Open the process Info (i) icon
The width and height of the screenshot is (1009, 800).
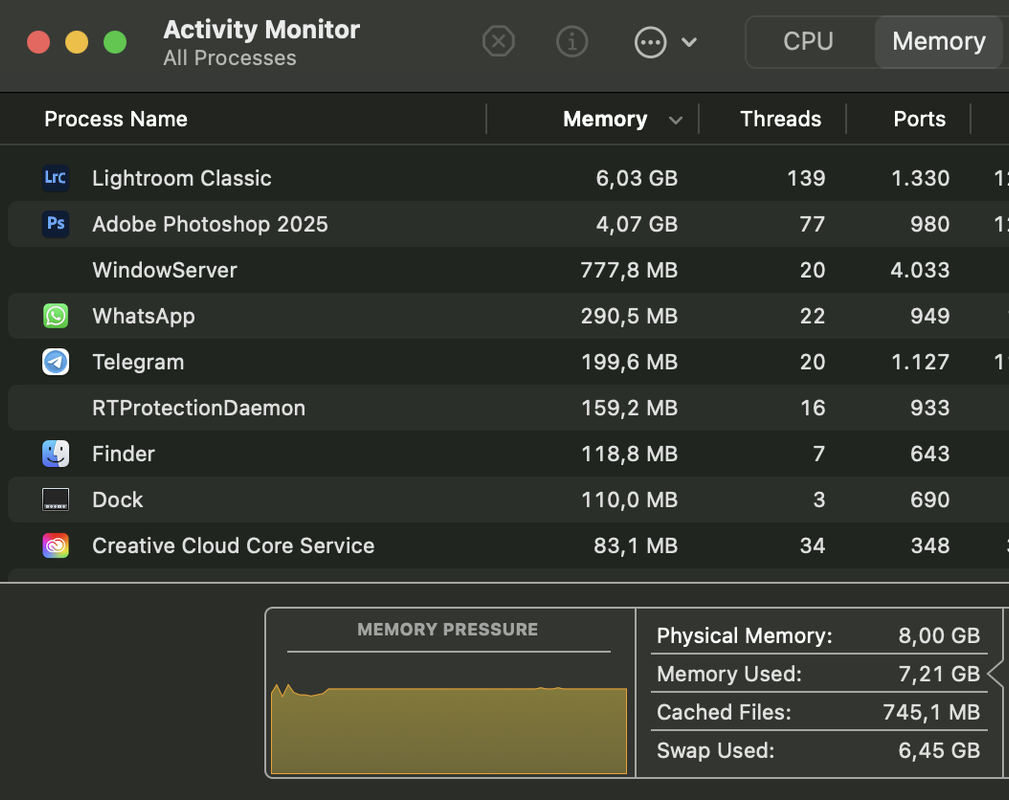point(571,42)
